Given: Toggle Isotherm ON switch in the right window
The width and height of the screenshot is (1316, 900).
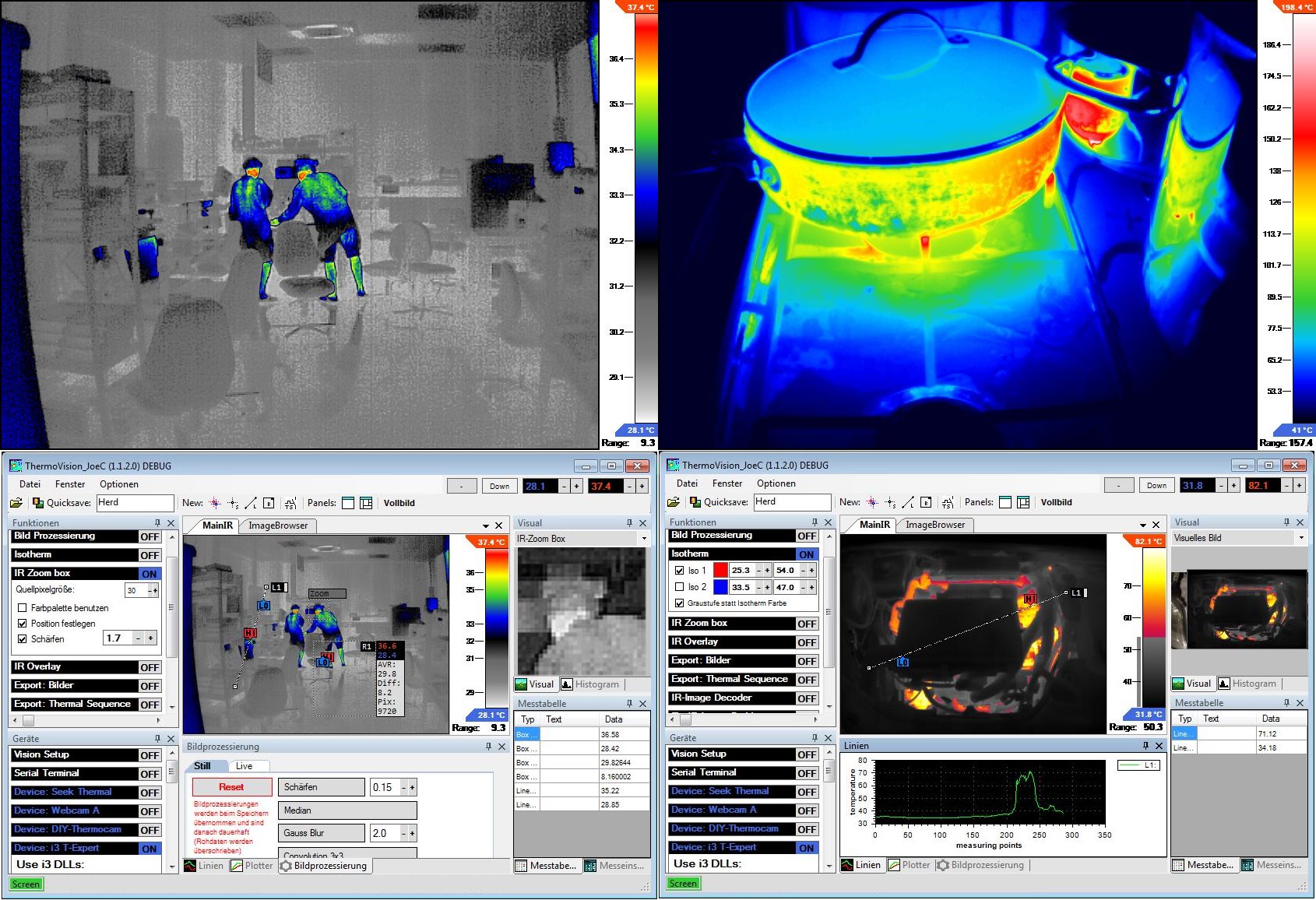Looking at the screenshot, I should coord(806,554).
